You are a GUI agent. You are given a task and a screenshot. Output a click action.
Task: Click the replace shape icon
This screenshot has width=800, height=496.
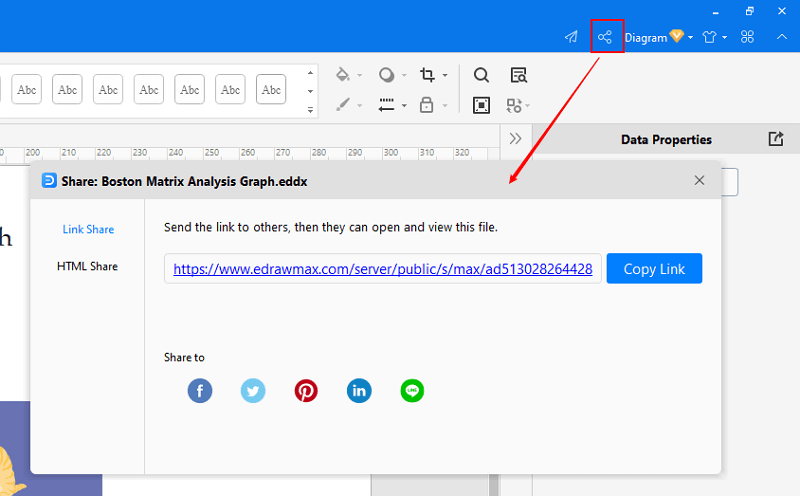(x=514, y=105)
